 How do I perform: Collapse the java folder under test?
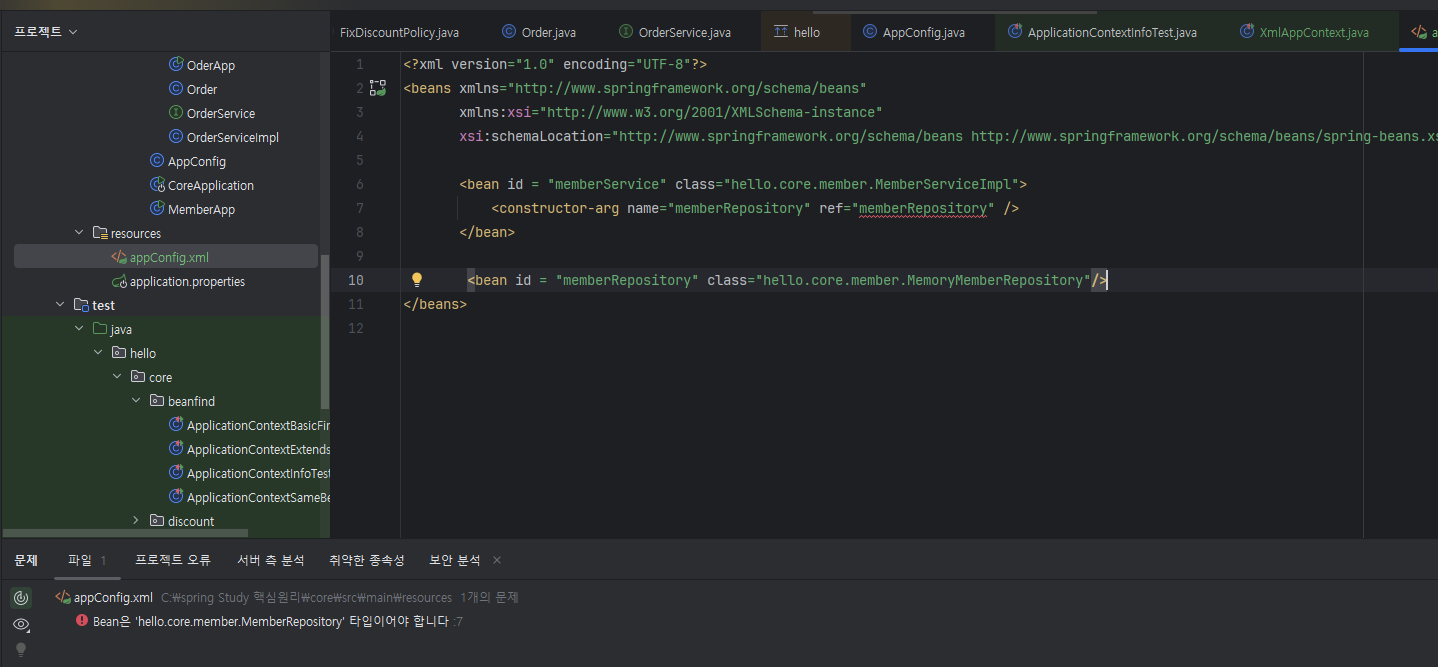click(79, 329)
